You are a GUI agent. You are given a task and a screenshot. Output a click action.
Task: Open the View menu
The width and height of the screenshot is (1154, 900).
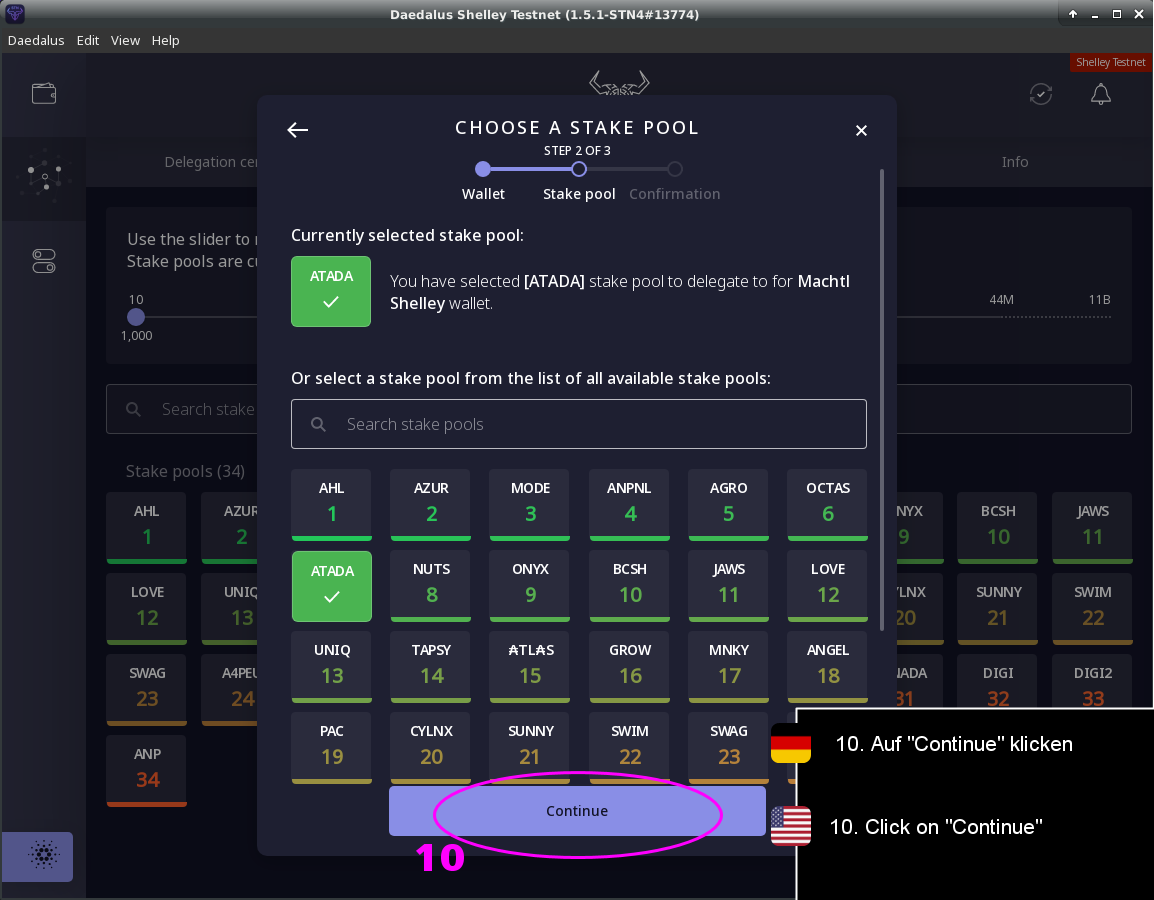pyautogui.click(x=125, y=40)
